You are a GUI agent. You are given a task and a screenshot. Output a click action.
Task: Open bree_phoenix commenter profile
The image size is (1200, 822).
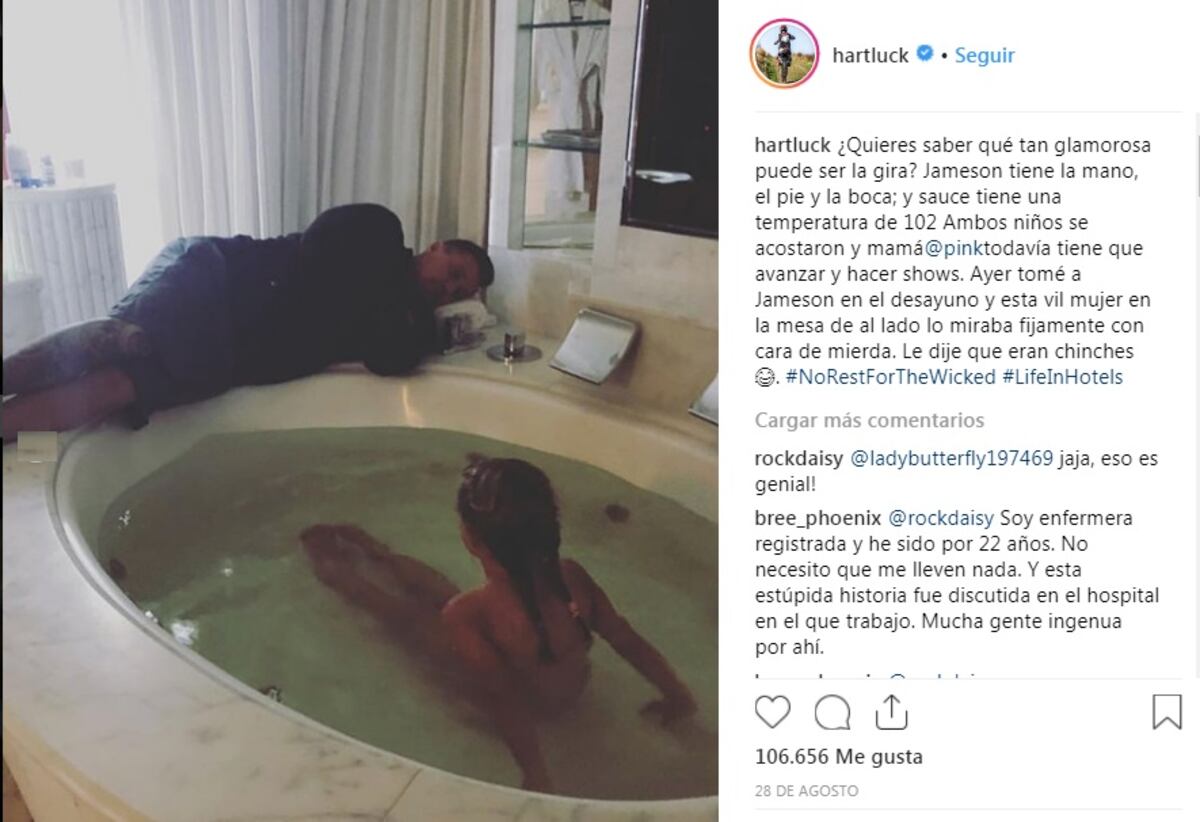[819, 518]
